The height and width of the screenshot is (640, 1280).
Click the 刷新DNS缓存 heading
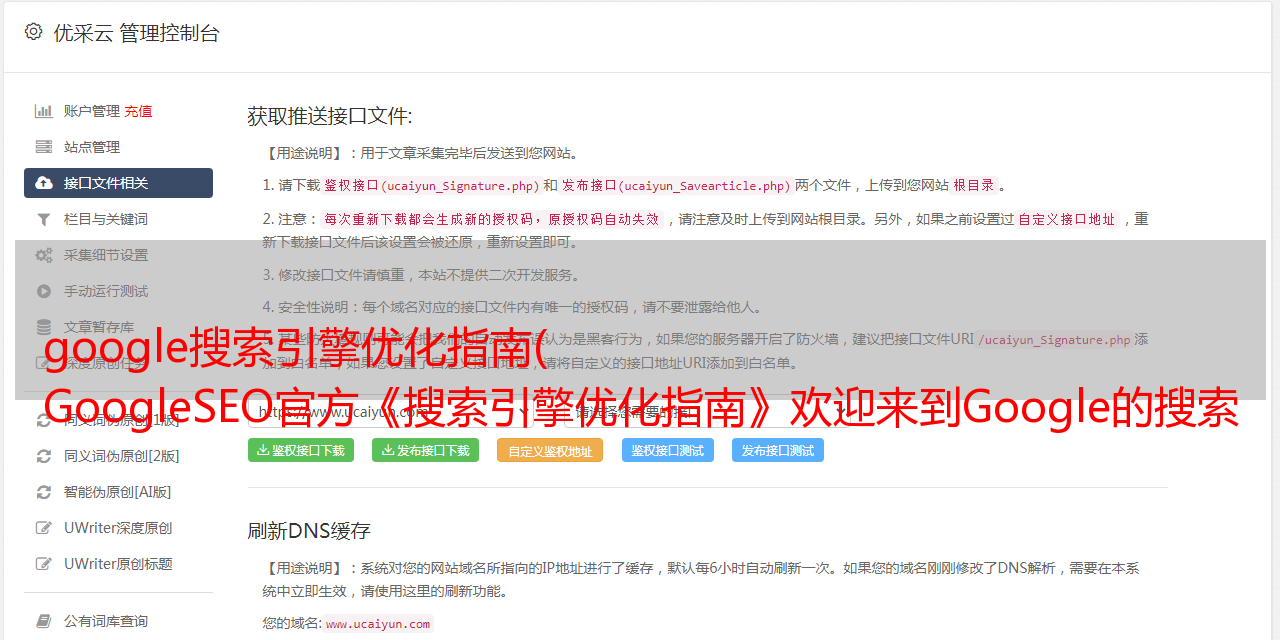[310, 530]
